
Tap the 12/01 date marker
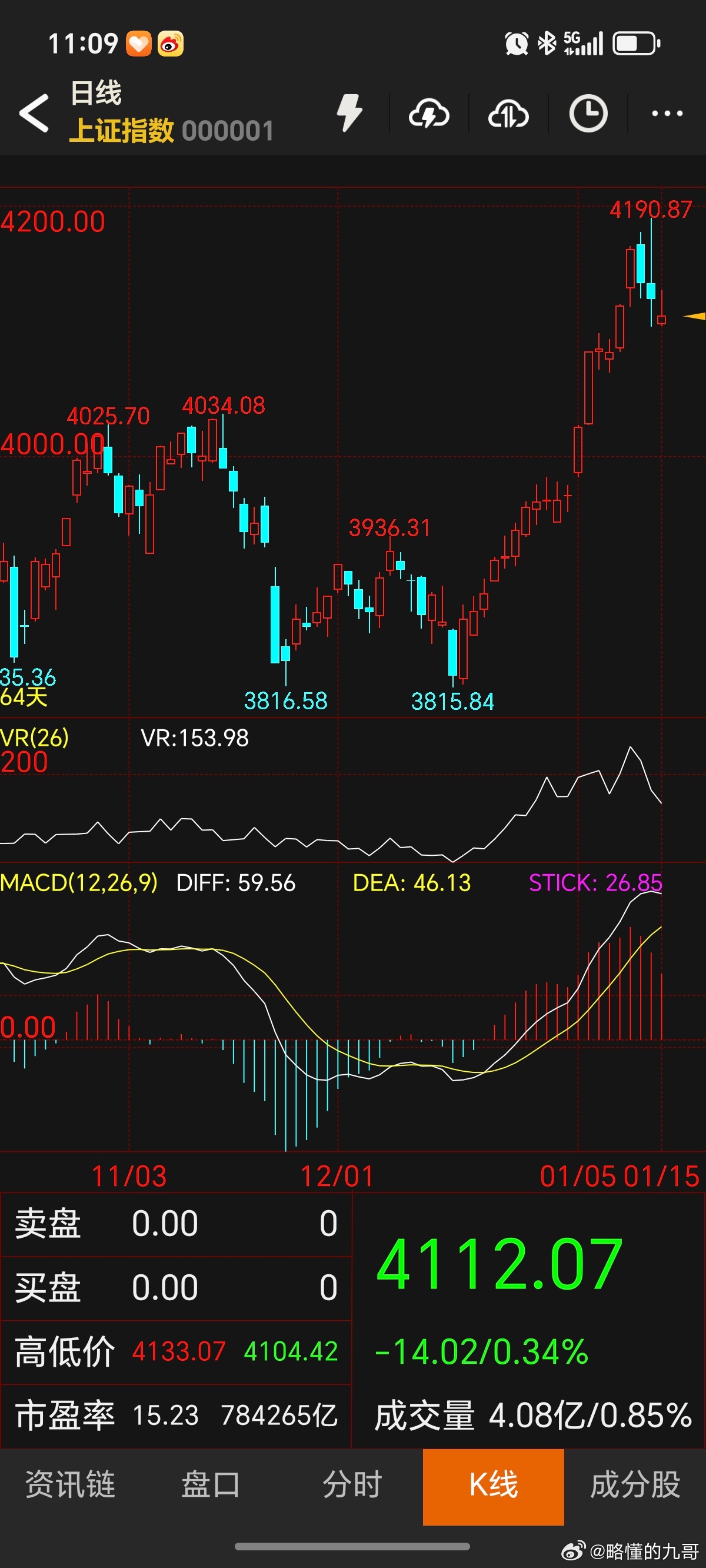(x=337, y=1175)
